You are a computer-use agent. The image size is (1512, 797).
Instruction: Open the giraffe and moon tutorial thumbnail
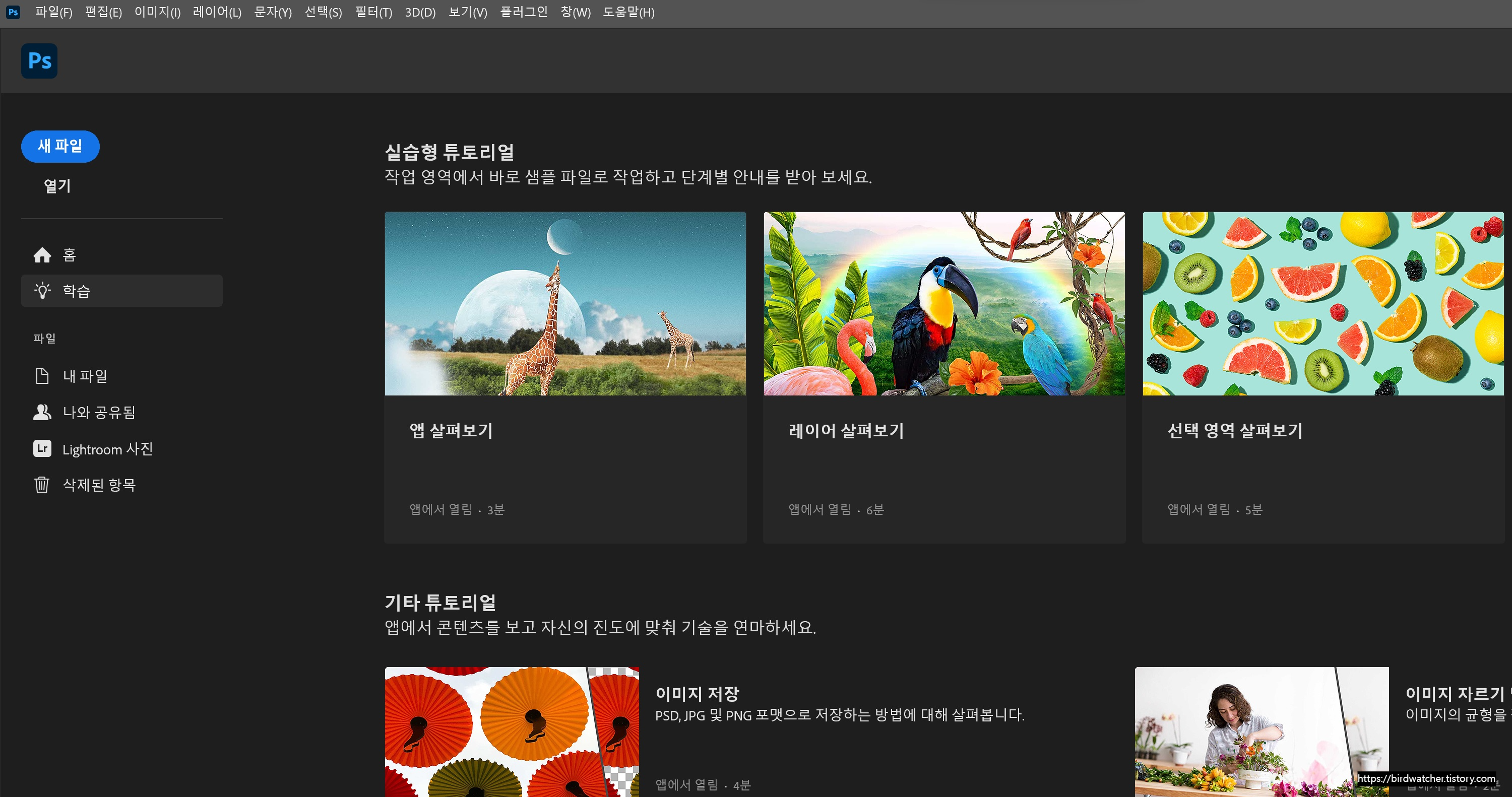pos(565,303)
